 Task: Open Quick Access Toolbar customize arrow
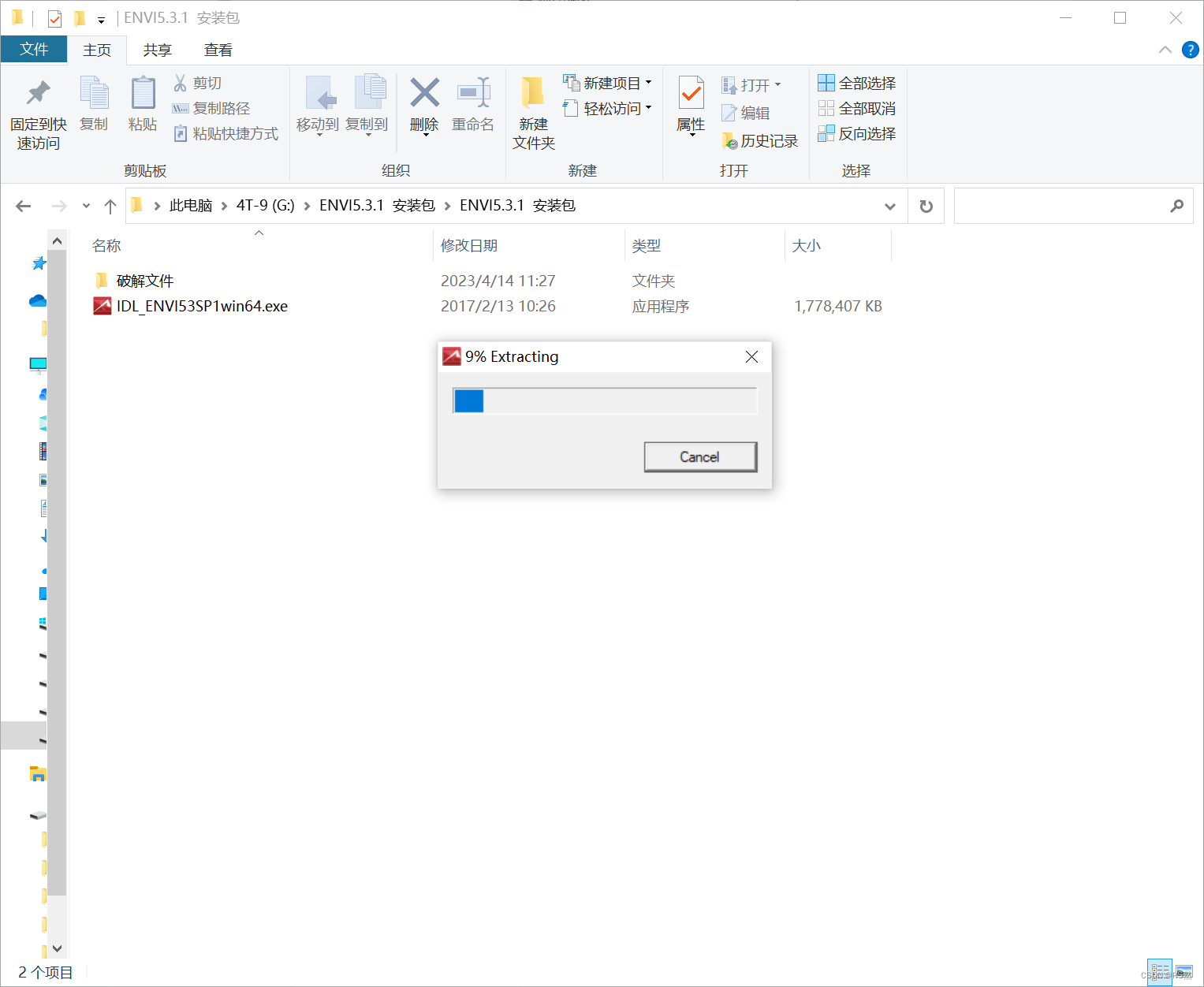pyautogui.click(x=101, y=19)
